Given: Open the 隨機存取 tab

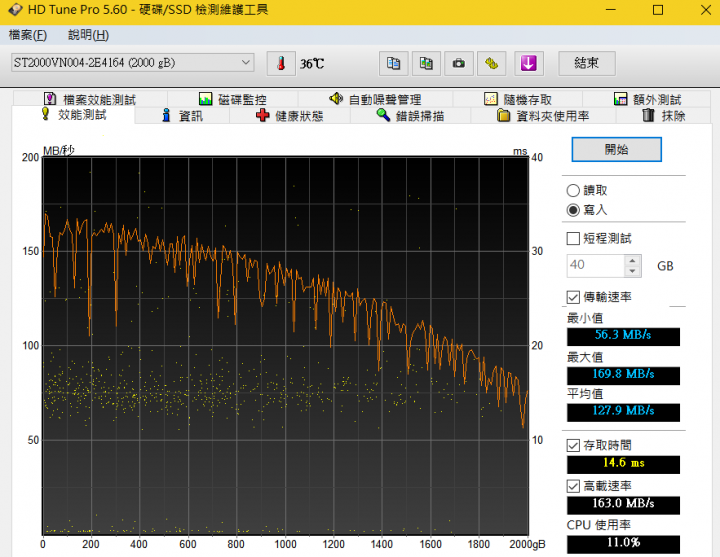Looking at the screenshot, I should click(x=518, y=99).
